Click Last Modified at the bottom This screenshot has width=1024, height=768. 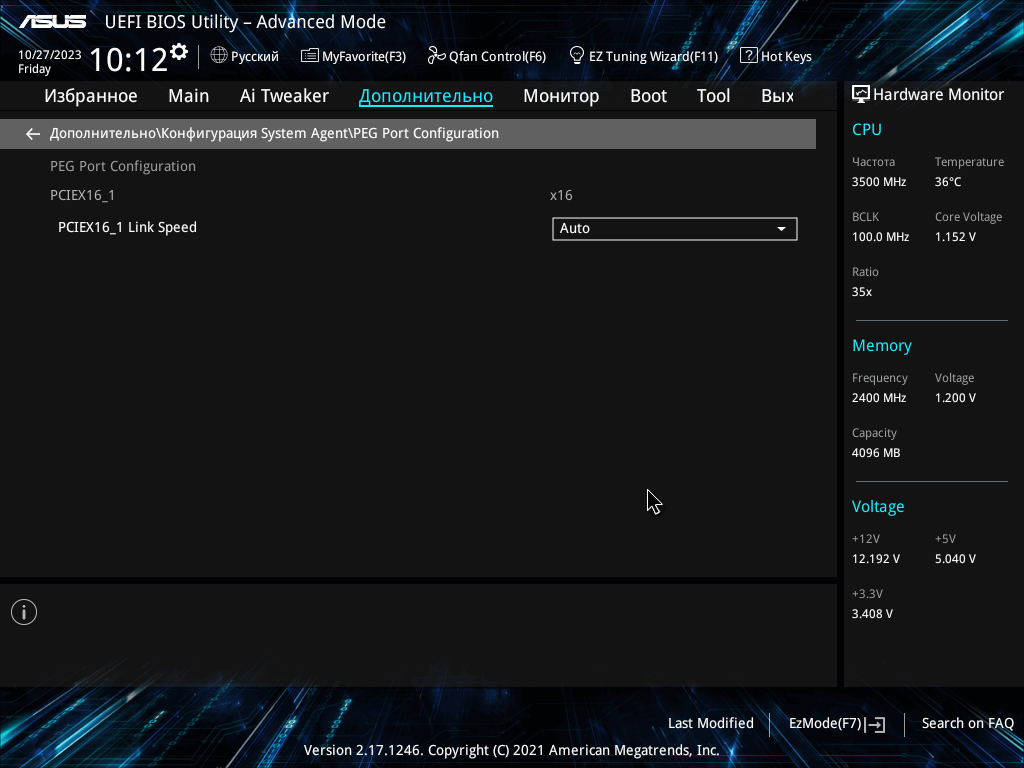click(711, 724)
